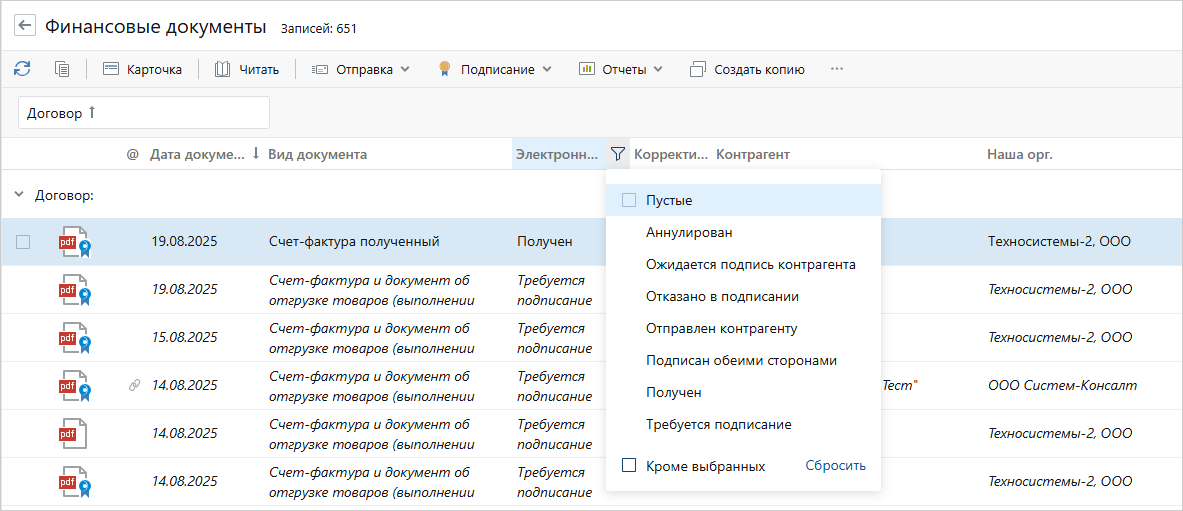Viewport: 1183px width, 511px height.
Task: Enable the Кроме выбранных checkbox
Action: click(x=629, y=465)
